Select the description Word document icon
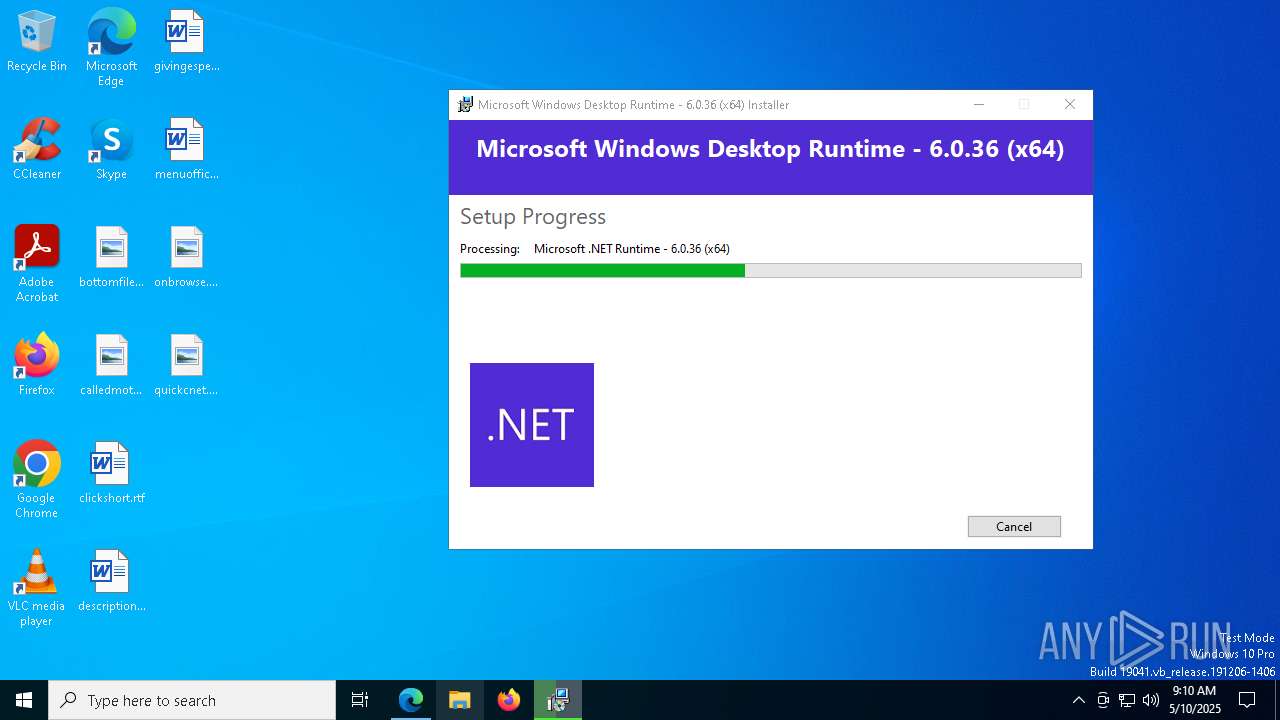Viewport: 1280px width, 720px height. (x=111, y=582)
